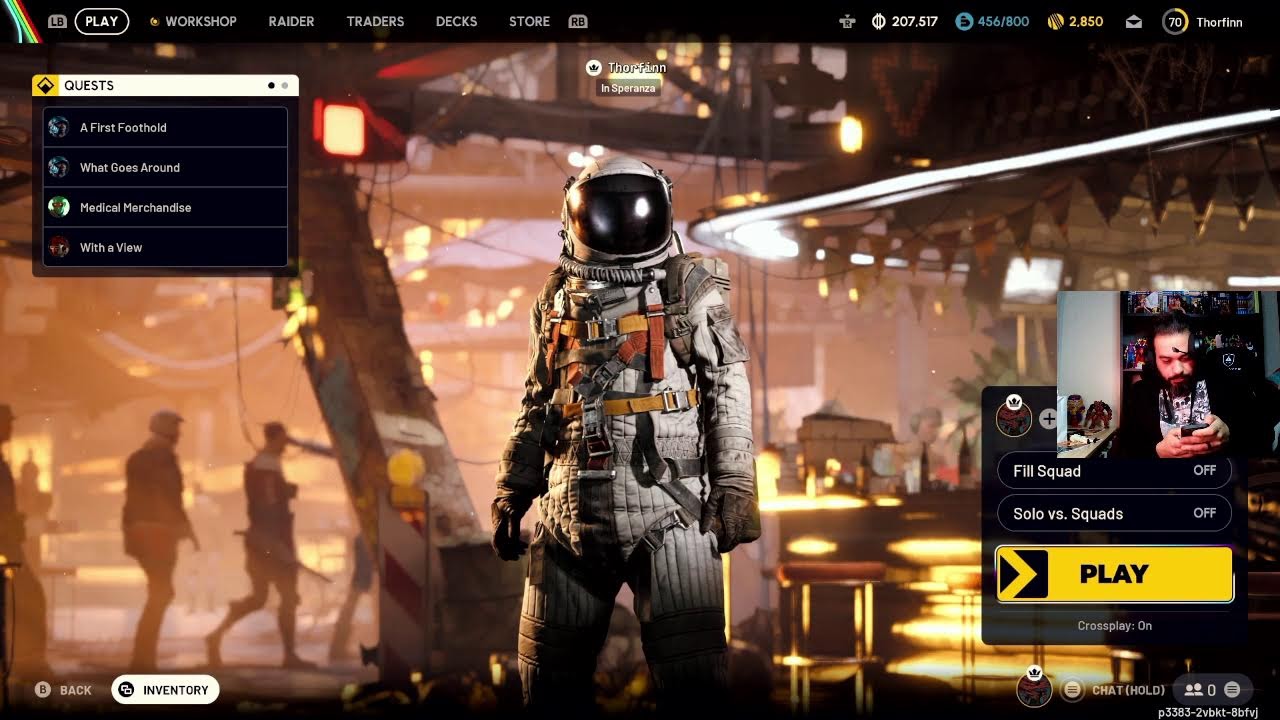This screenshot has height=720, width=1280.
Task: Click the B button icon beside BACK
Action: (43, 690)
